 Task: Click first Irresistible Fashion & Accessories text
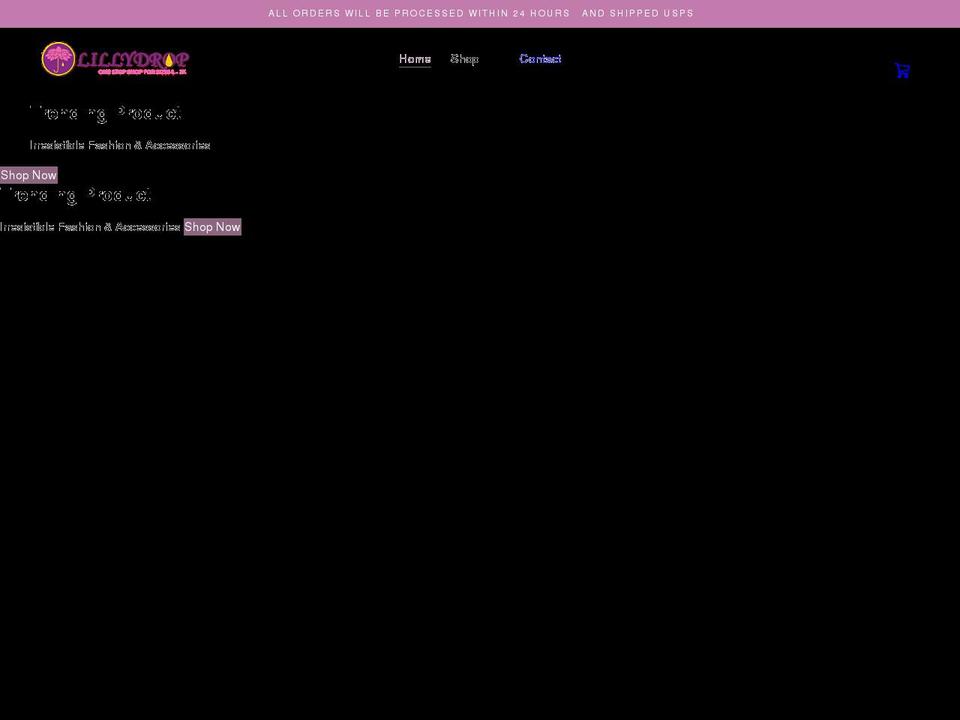pos(120,145)
